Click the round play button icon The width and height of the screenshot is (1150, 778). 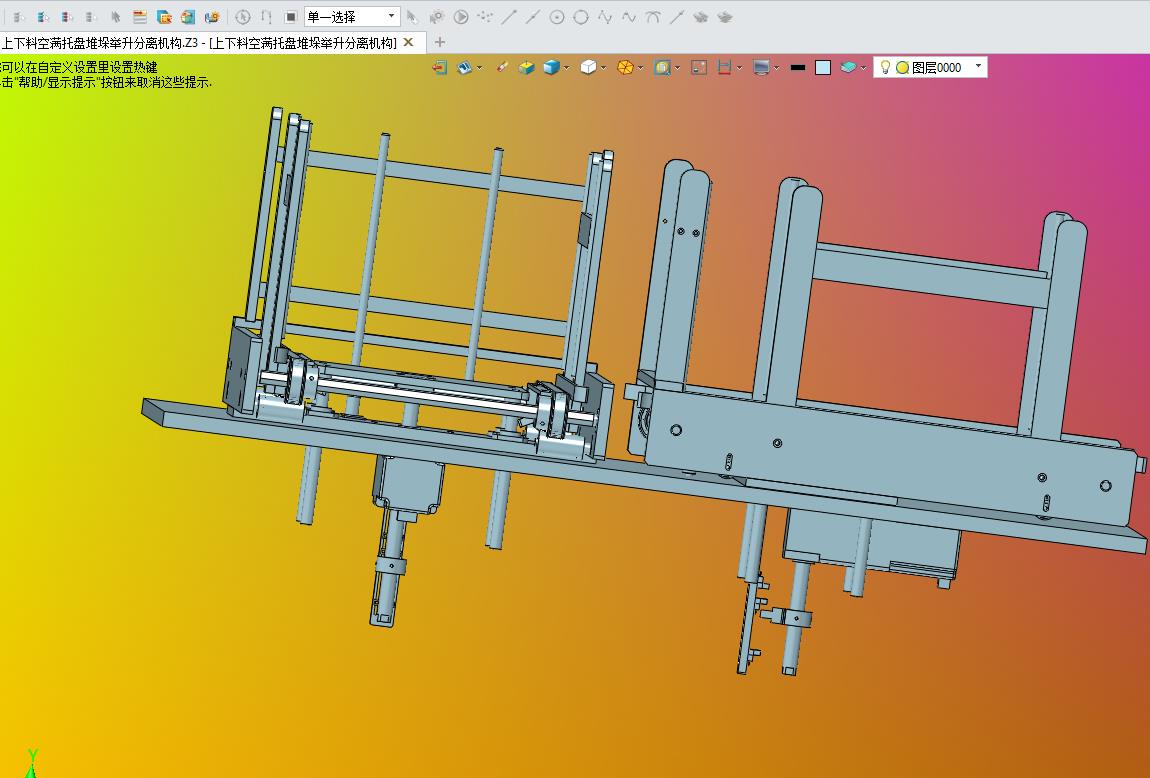461,16
